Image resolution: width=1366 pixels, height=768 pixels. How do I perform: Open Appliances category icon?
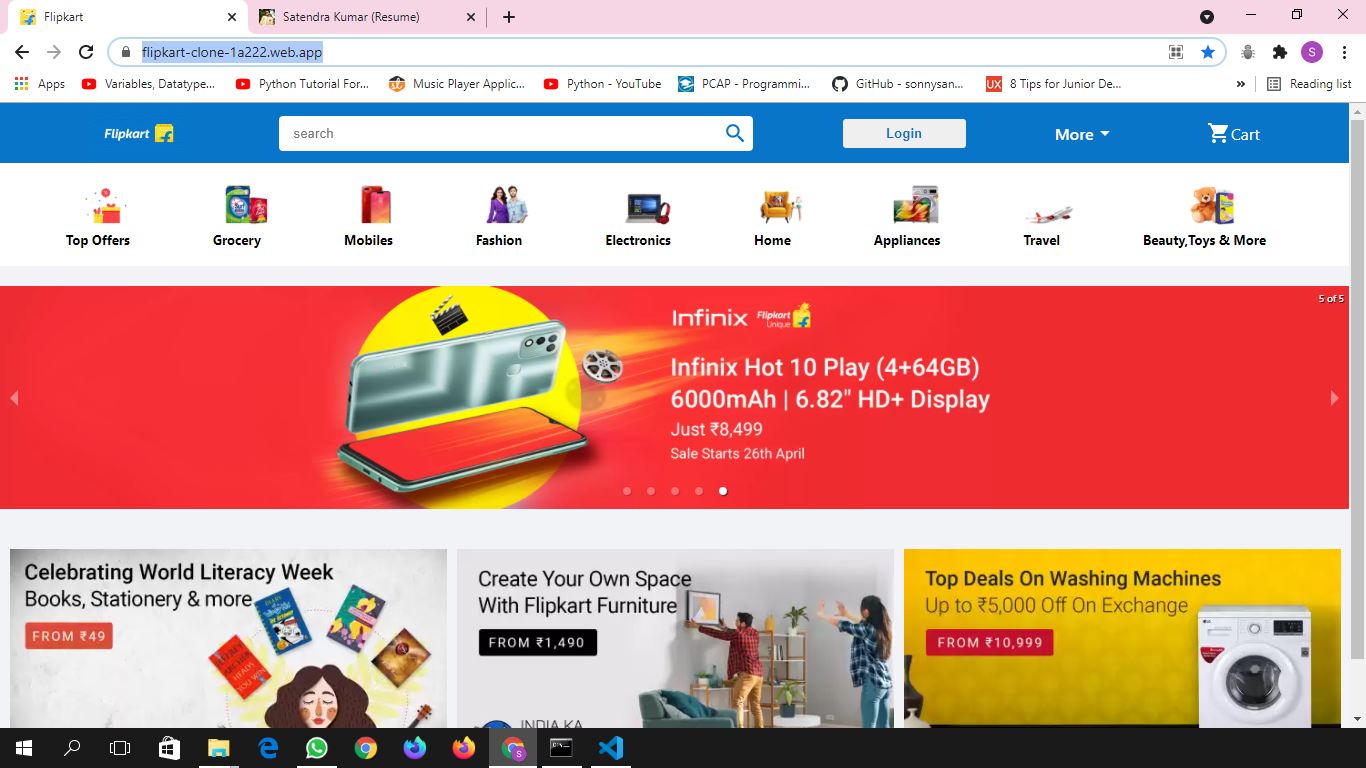coord(916,205)
